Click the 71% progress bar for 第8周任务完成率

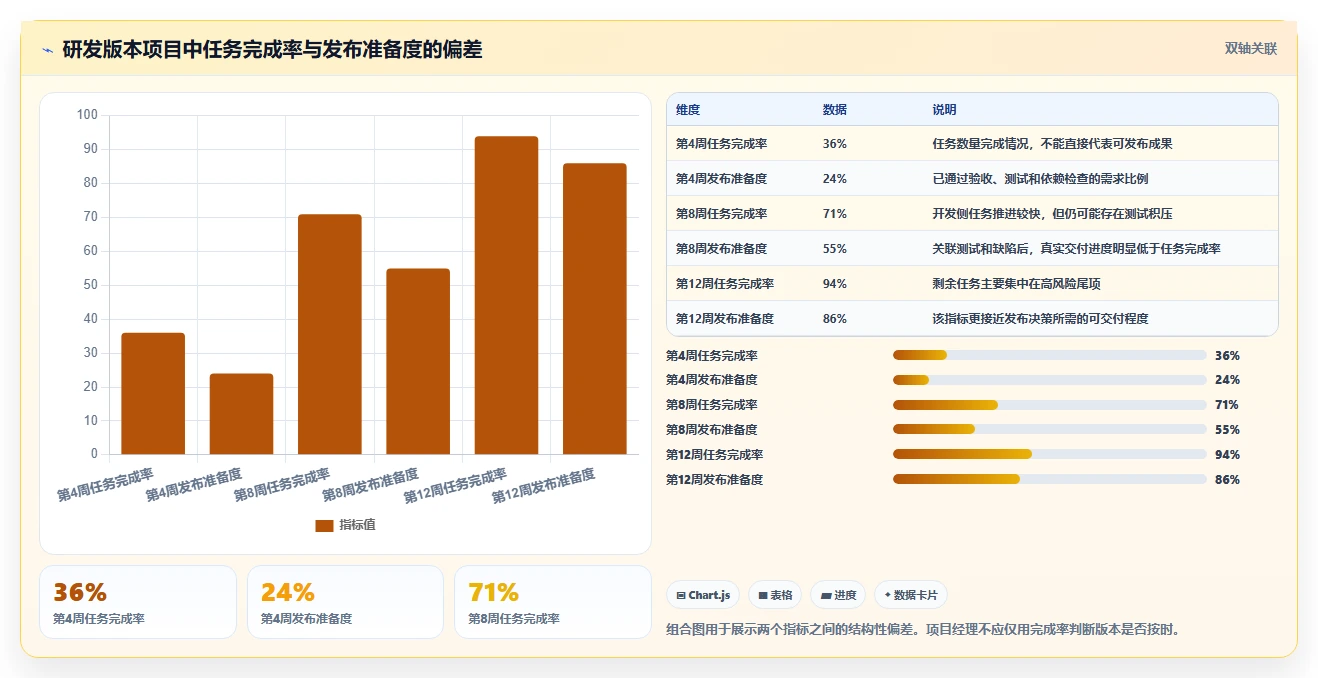(1050, 405)
